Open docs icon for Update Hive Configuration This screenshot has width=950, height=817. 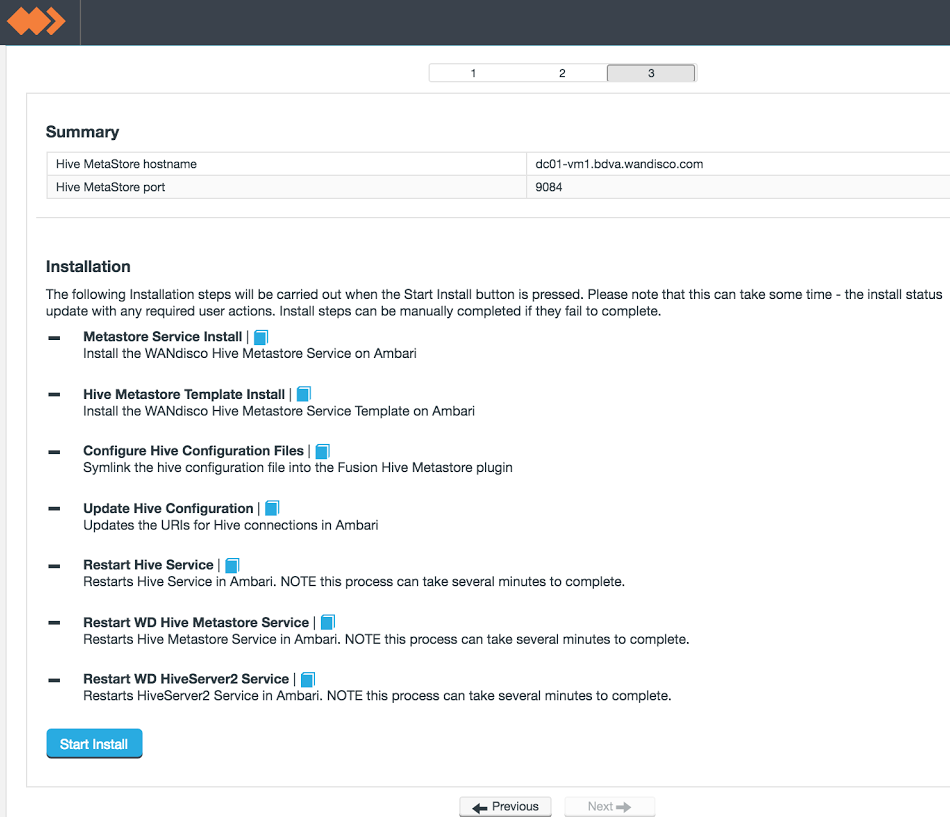pos(273,509)
